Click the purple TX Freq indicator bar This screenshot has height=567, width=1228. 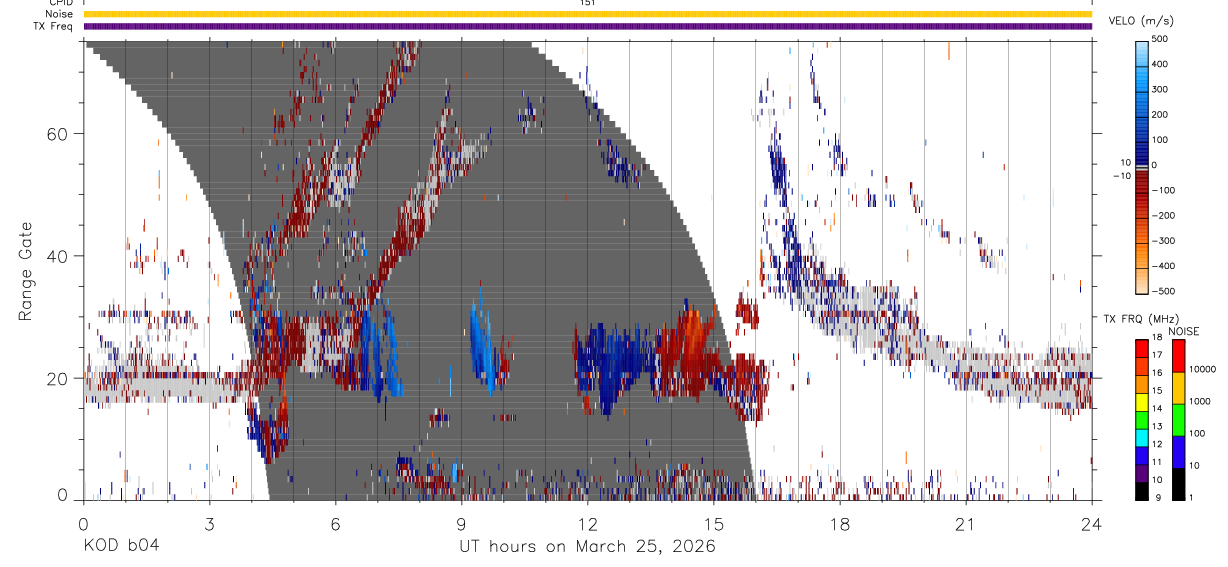point(587,26)
